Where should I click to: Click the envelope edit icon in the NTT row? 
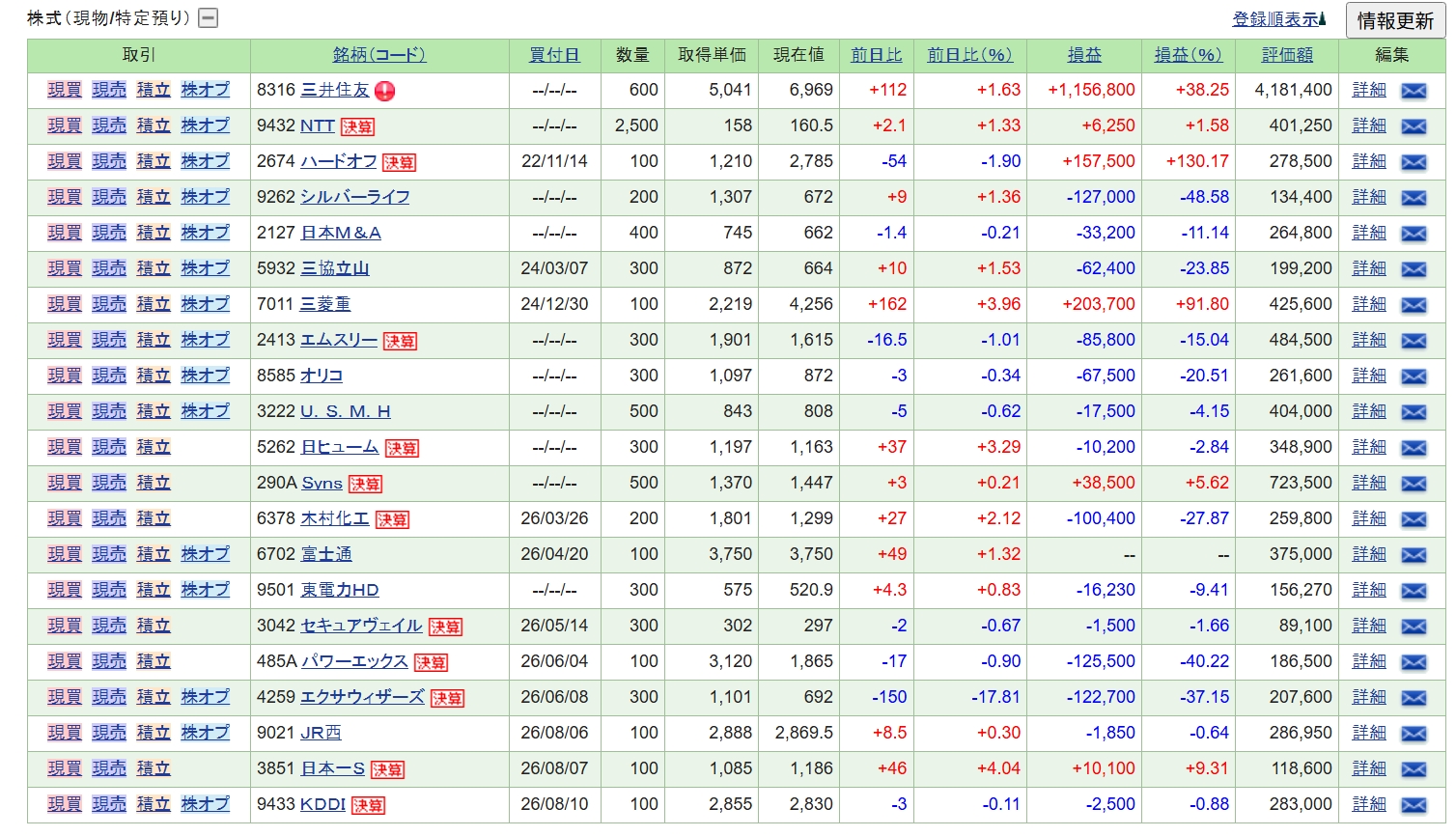1414,126
